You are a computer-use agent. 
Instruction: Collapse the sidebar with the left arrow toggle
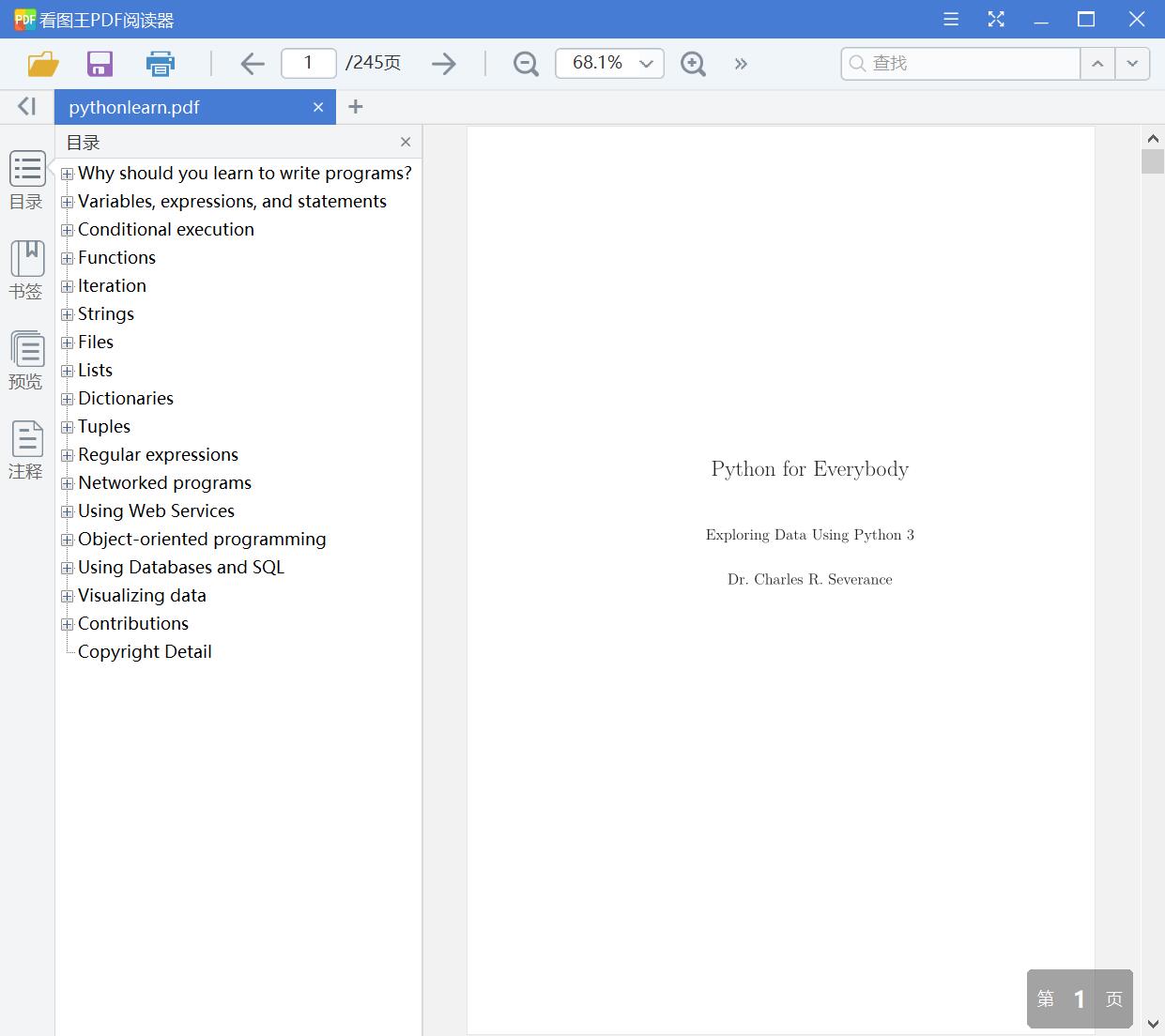26,107
